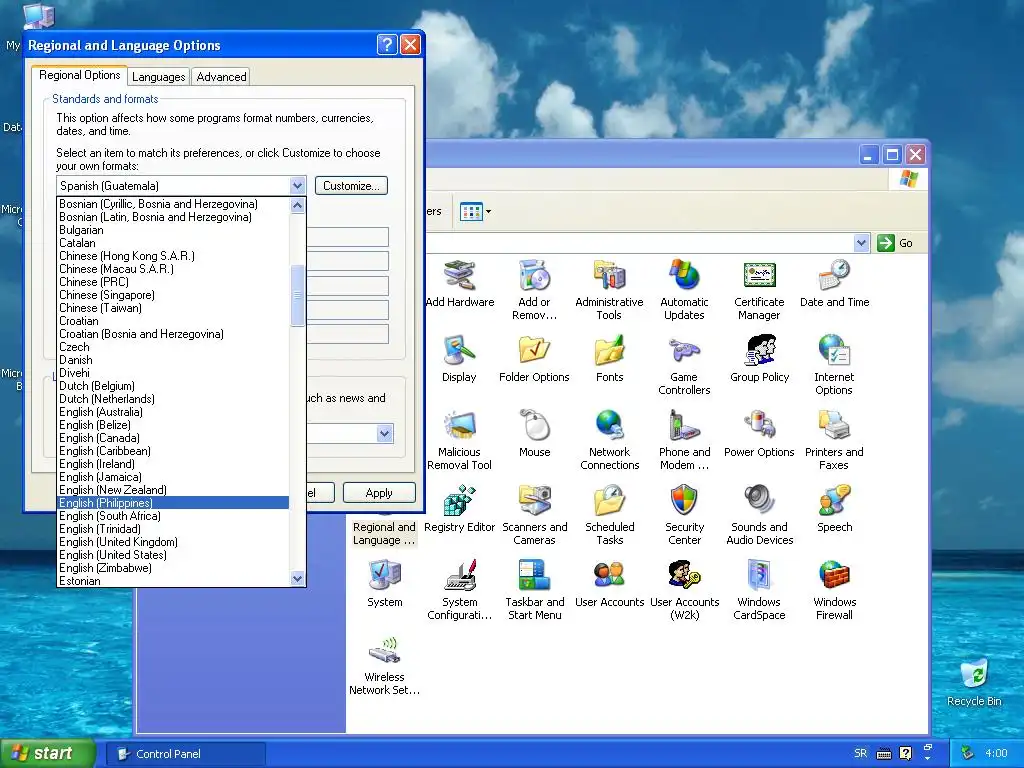This screenshot has width=1024, height=768.
Task: Open the Add Hardware icon
Action: coord(460,283)
